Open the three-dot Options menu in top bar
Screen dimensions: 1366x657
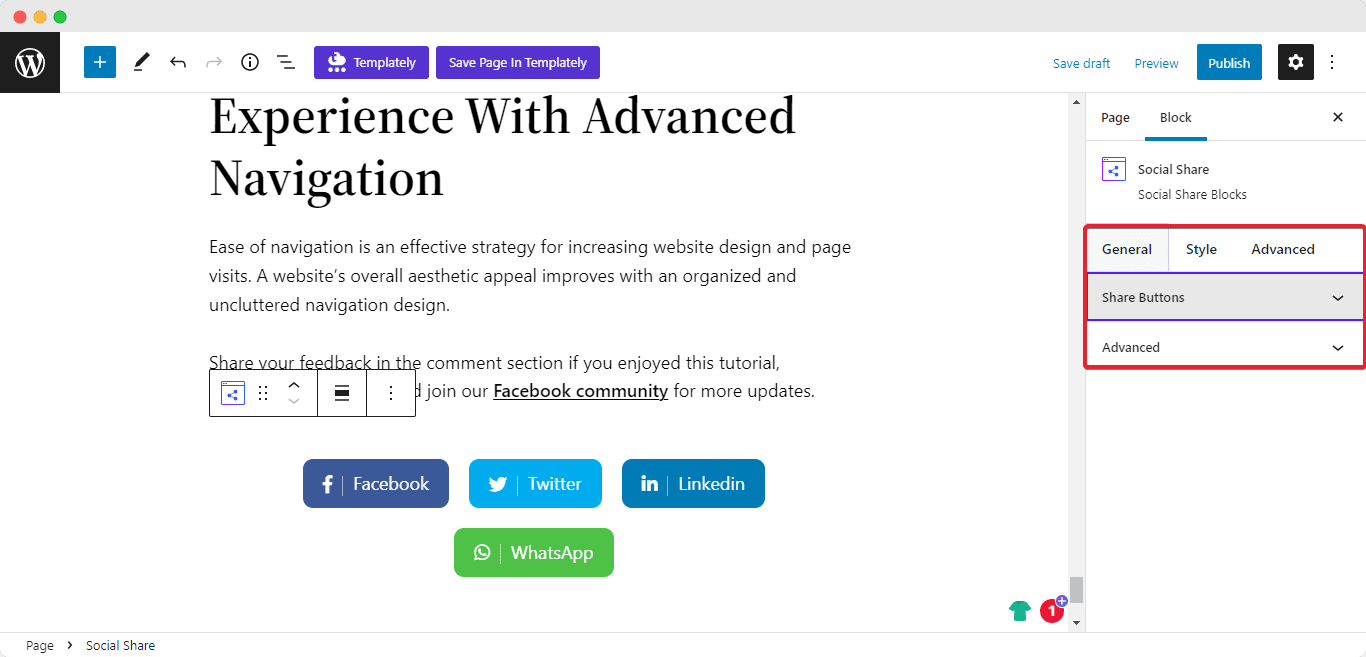pos(1332,62)
